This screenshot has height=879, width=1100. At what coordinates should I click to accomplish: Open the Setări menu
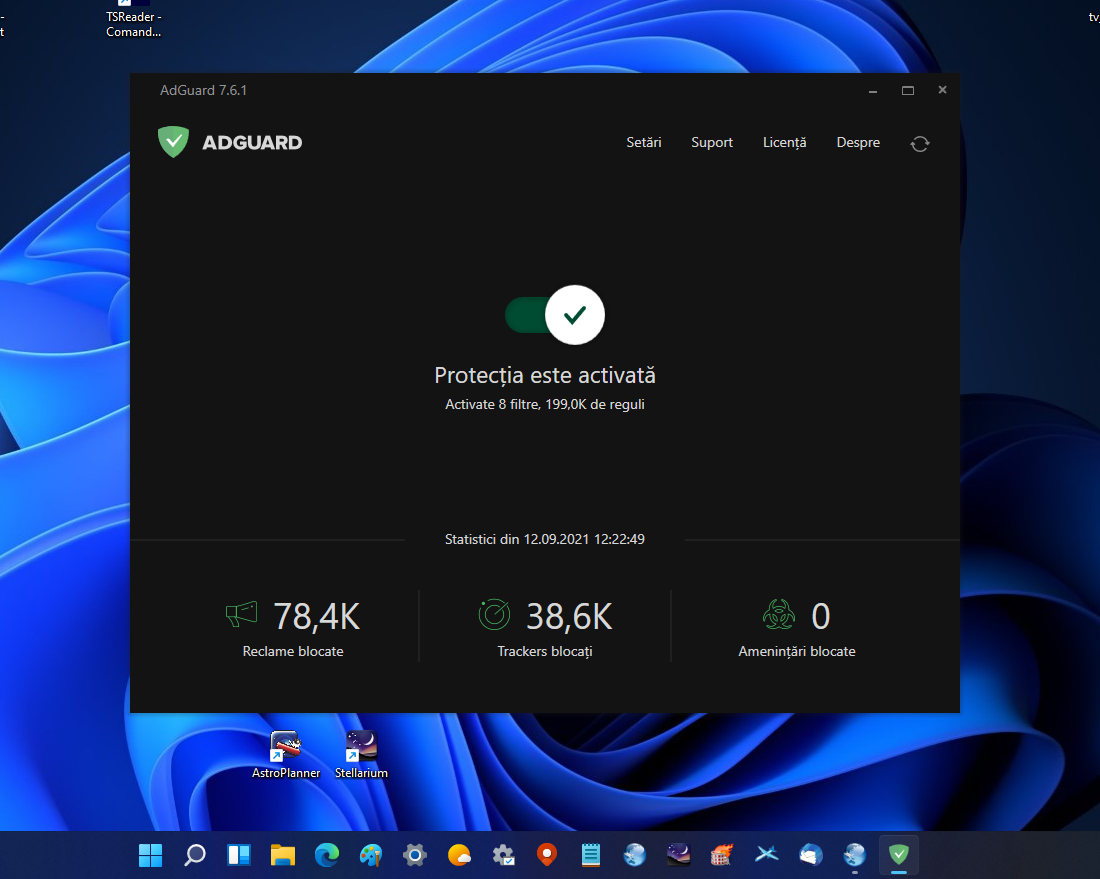point(643,142)
